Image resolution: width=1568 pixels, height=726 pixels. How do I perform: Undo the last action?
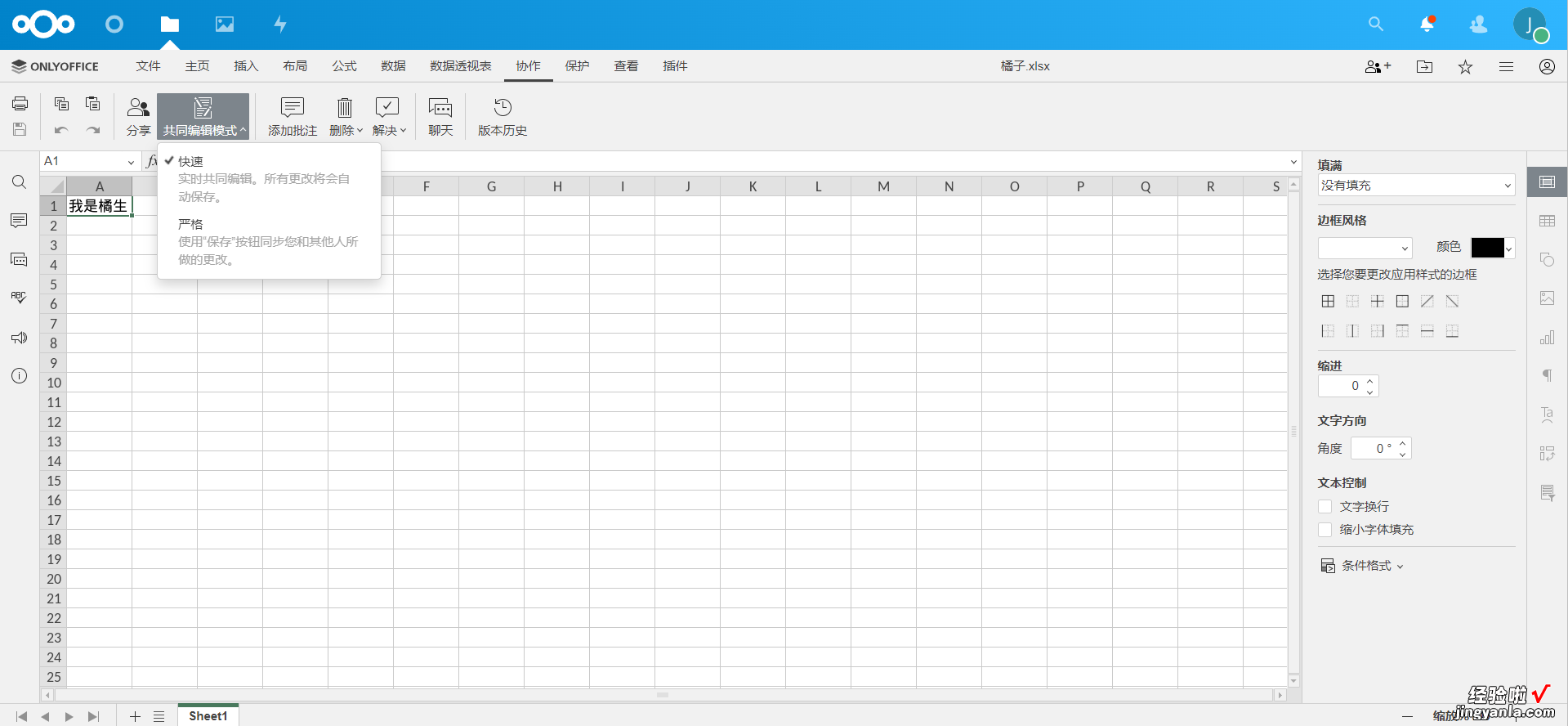(x=61, y=130)
